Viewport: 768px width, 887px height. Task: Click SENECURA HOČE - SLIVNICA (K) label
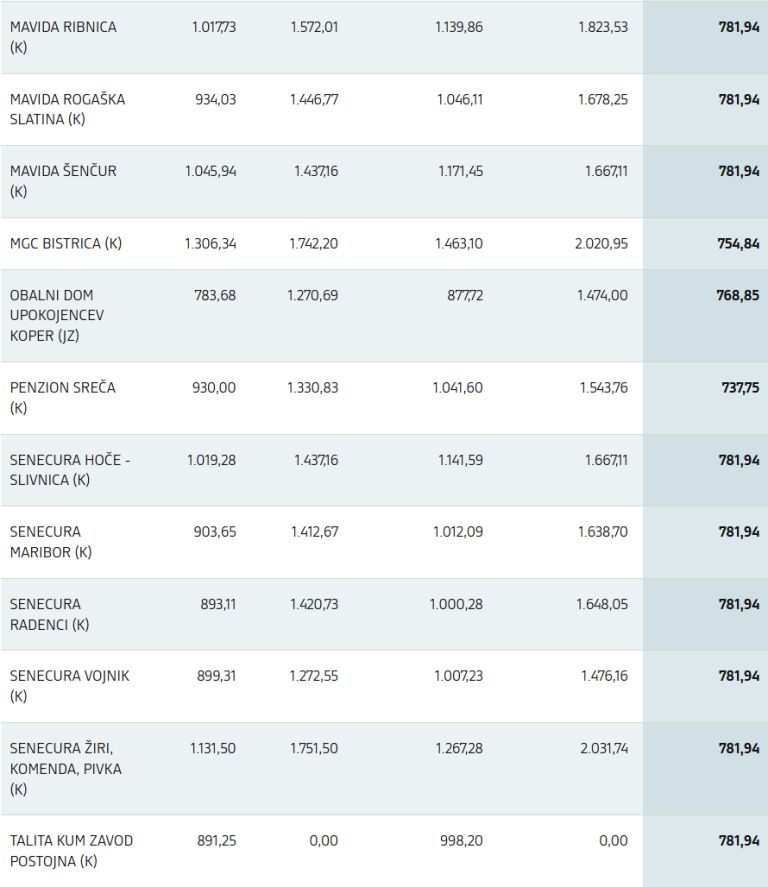click(x=70, y=469)
